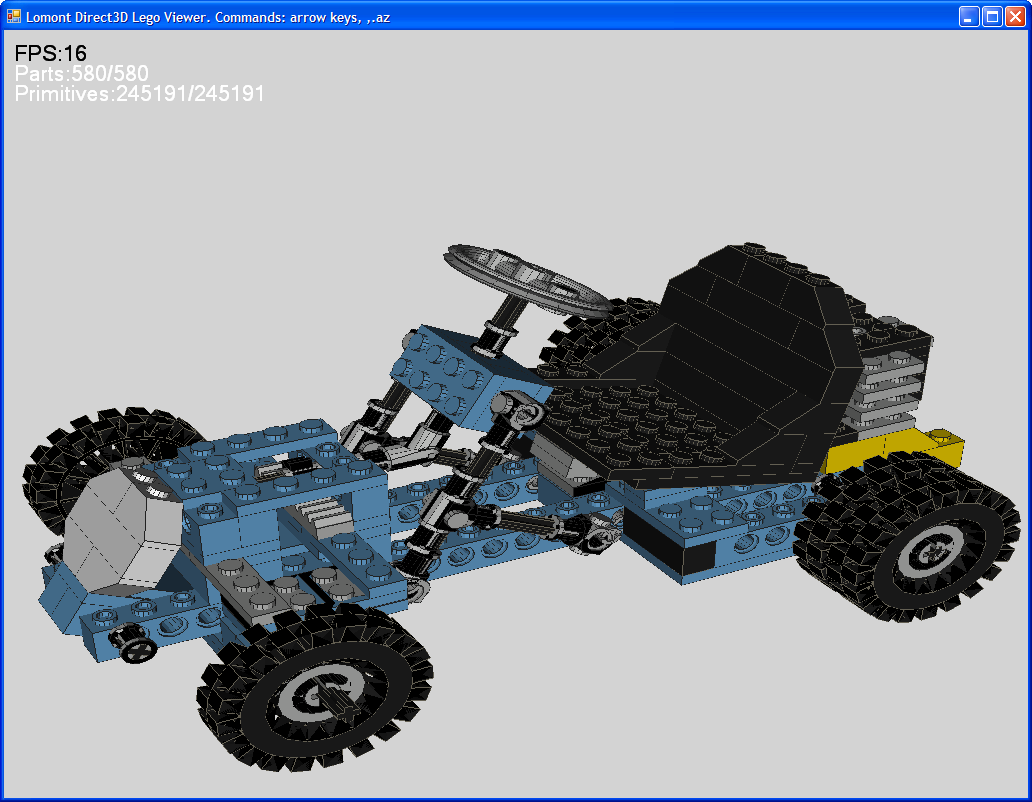Select the grey stacked plates behind the seat
Viewport: 1032px width, 802px height.
(888, 390)
